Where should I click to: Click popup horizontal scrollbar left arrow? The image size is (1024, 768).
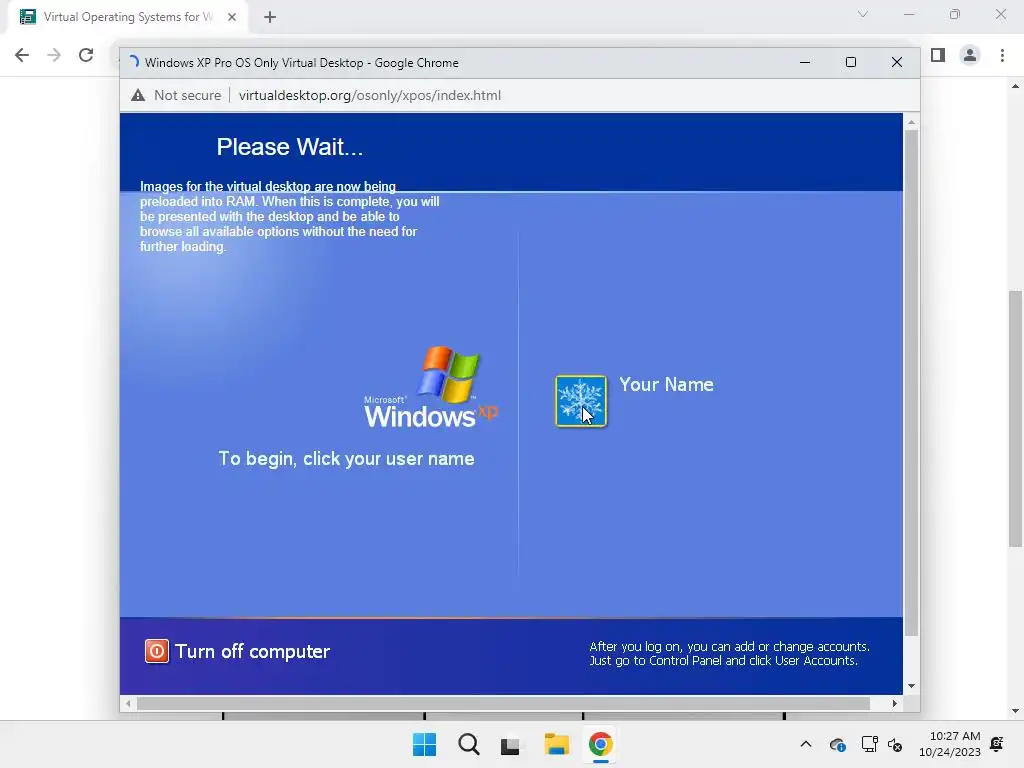[x=128, y=703]
